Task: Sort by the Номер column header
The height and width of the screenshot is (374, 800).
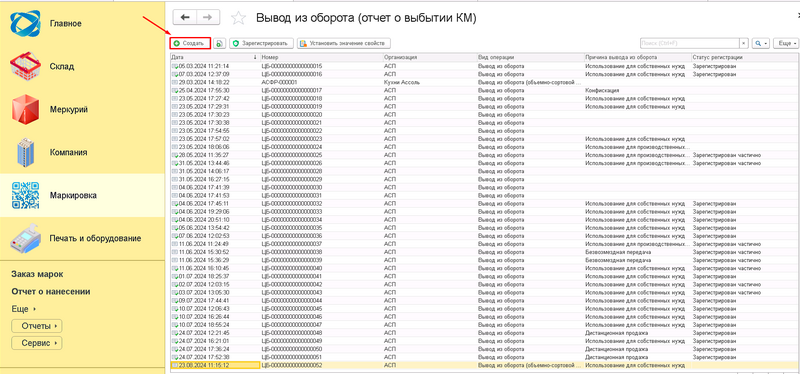Action: 321,57
